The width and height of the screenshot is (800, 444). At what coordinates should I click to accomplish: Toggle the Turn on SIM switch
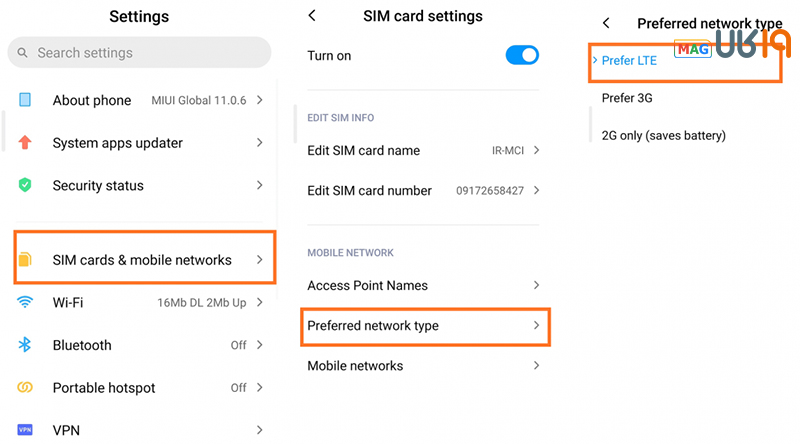(522, 56)
